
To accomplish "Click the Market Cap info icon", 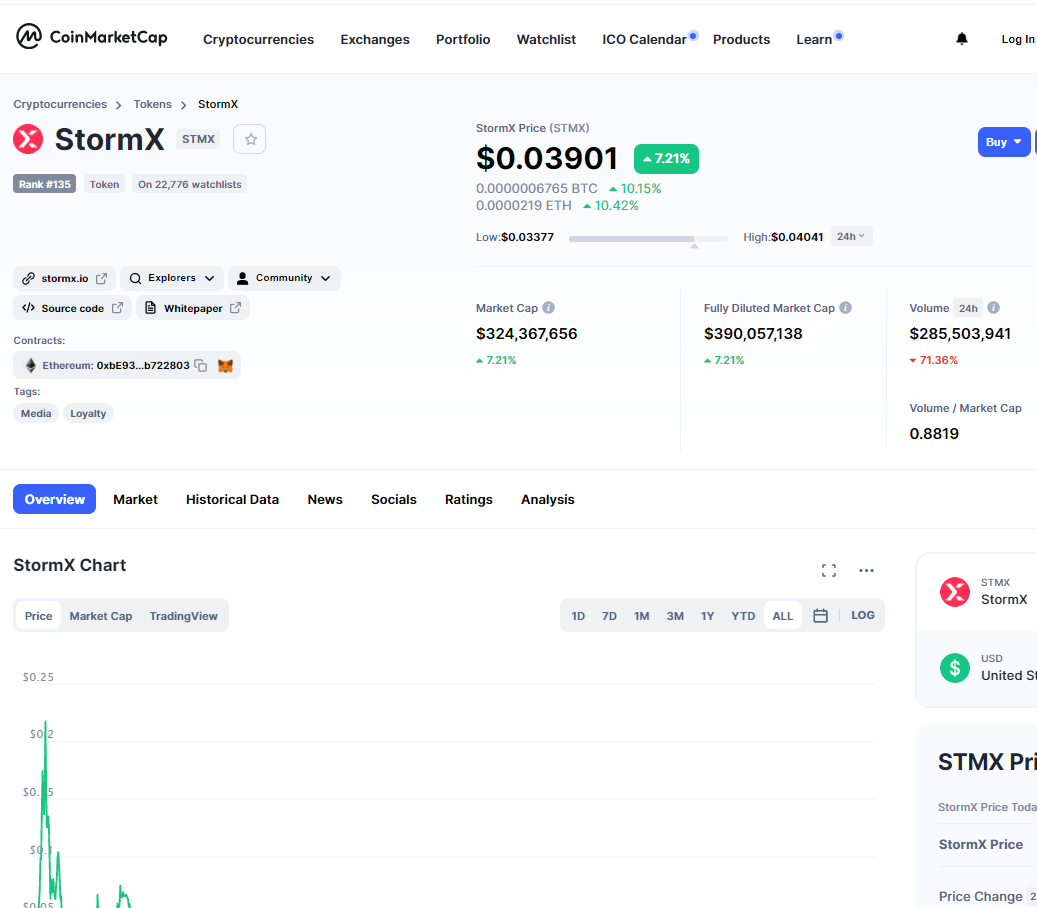I will (548, 308).
